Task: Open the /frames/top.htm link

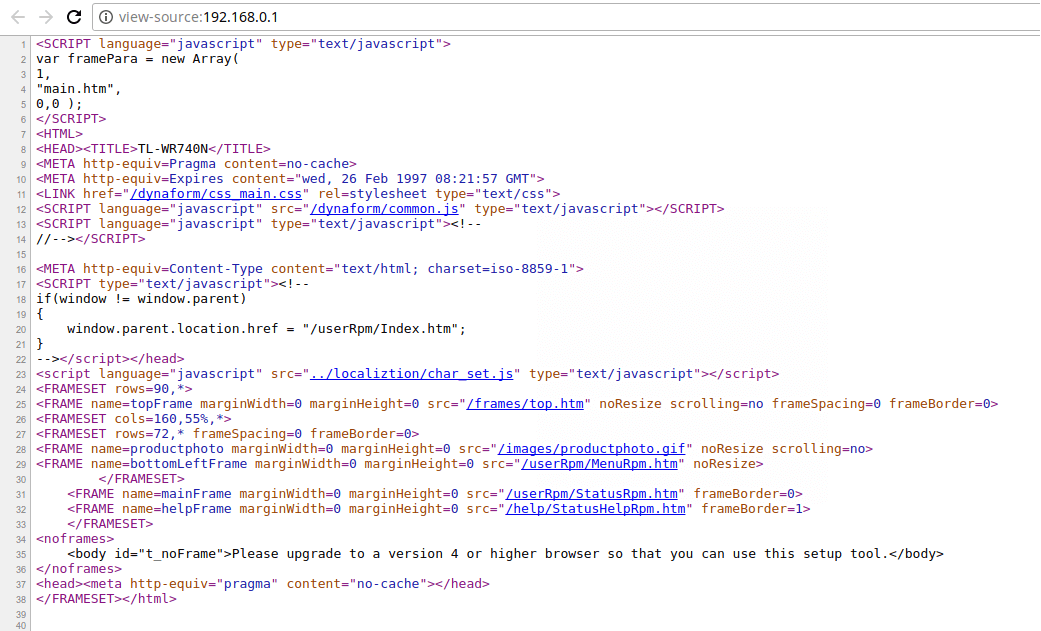Action: click(524, 404)
